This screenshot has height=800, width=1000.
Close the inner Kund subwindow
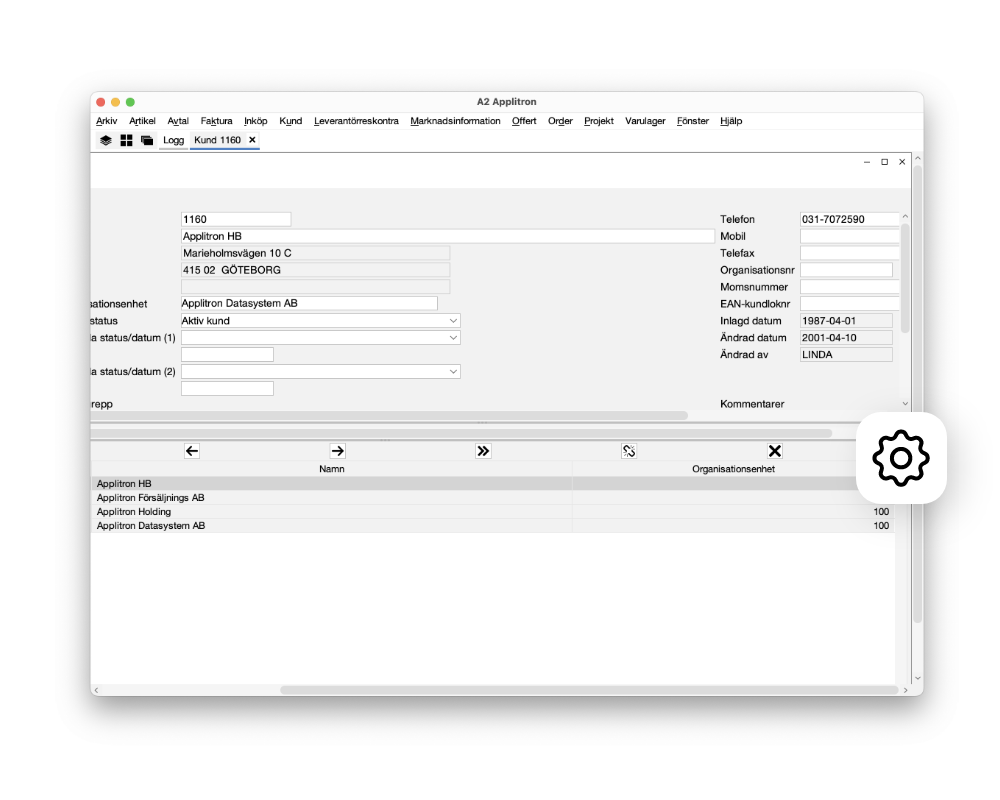(902, 162)
